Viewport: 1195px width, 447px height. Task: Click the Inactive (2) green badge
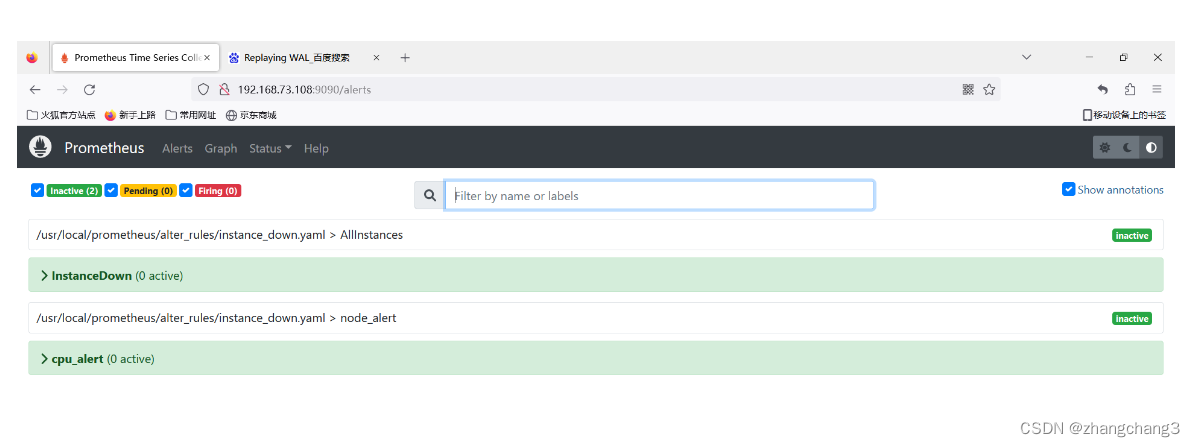[74, 190]
